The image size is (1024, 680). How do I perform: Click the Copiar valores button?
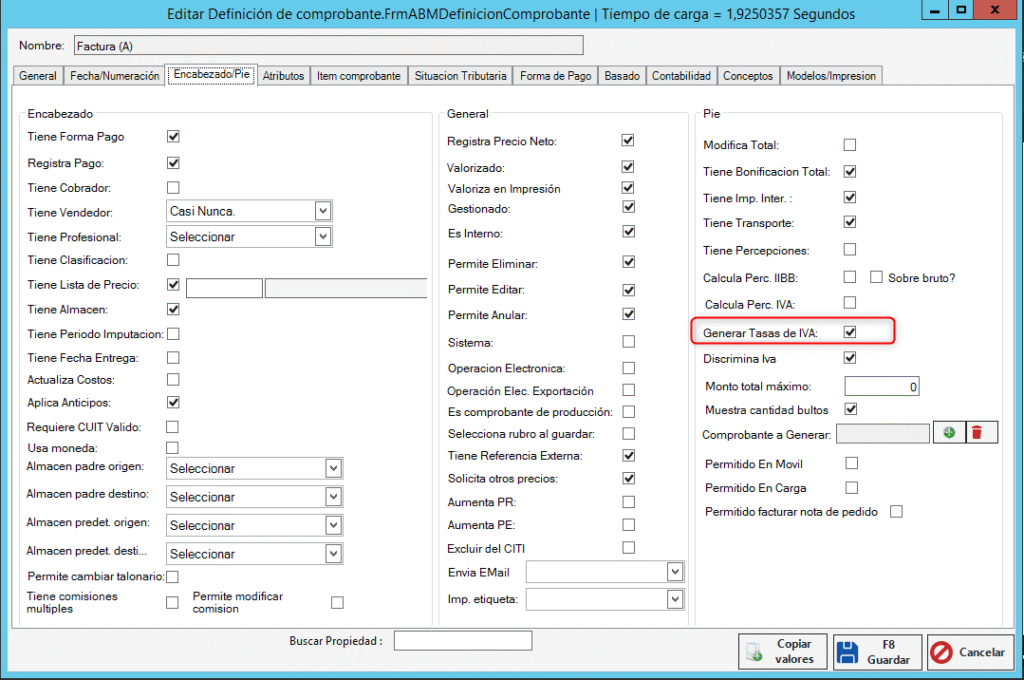tap(782, 652)
